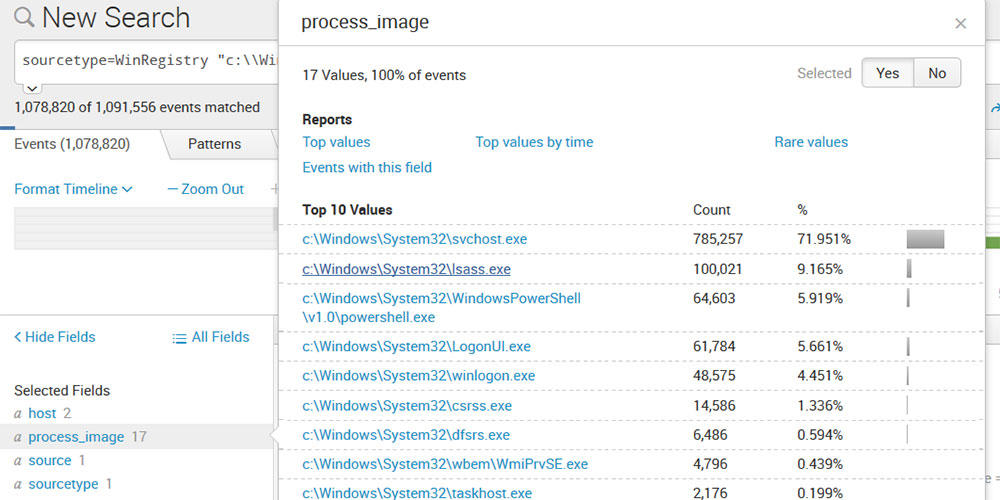Viewport: 1000px width, 500px height.
Task: Filter by csrss.exe process value
Action: (x=407, y=406)
